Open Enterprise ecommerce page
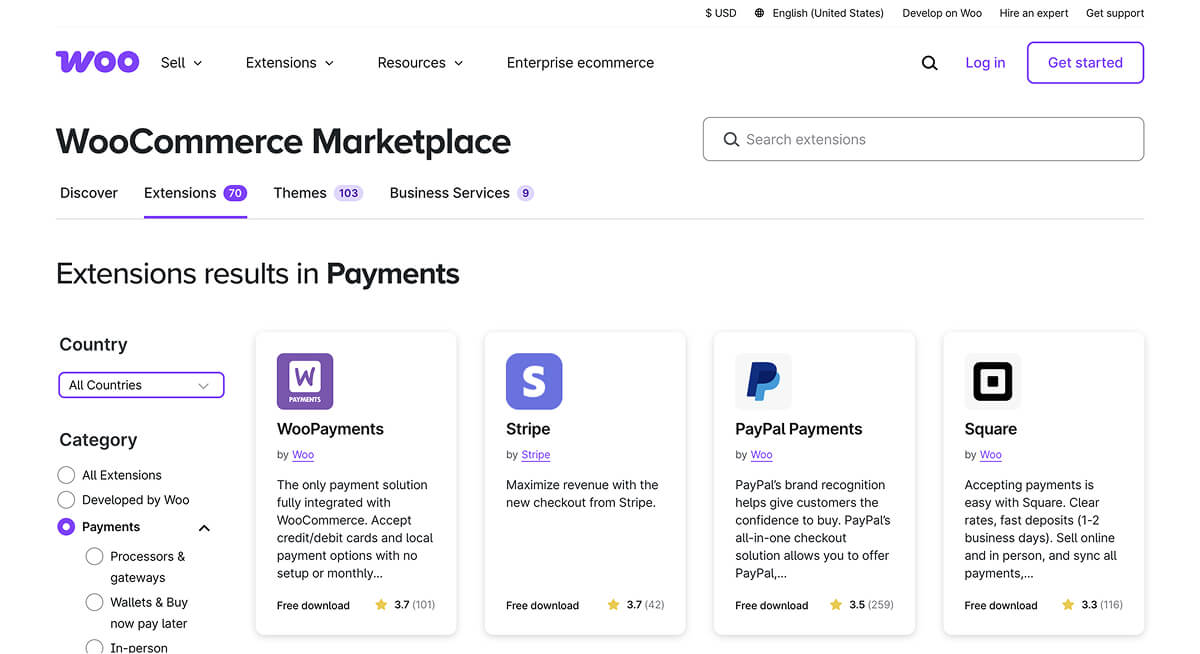This screenshot has width=1200, height=654. pyautogui.click(x=580, y=63)
